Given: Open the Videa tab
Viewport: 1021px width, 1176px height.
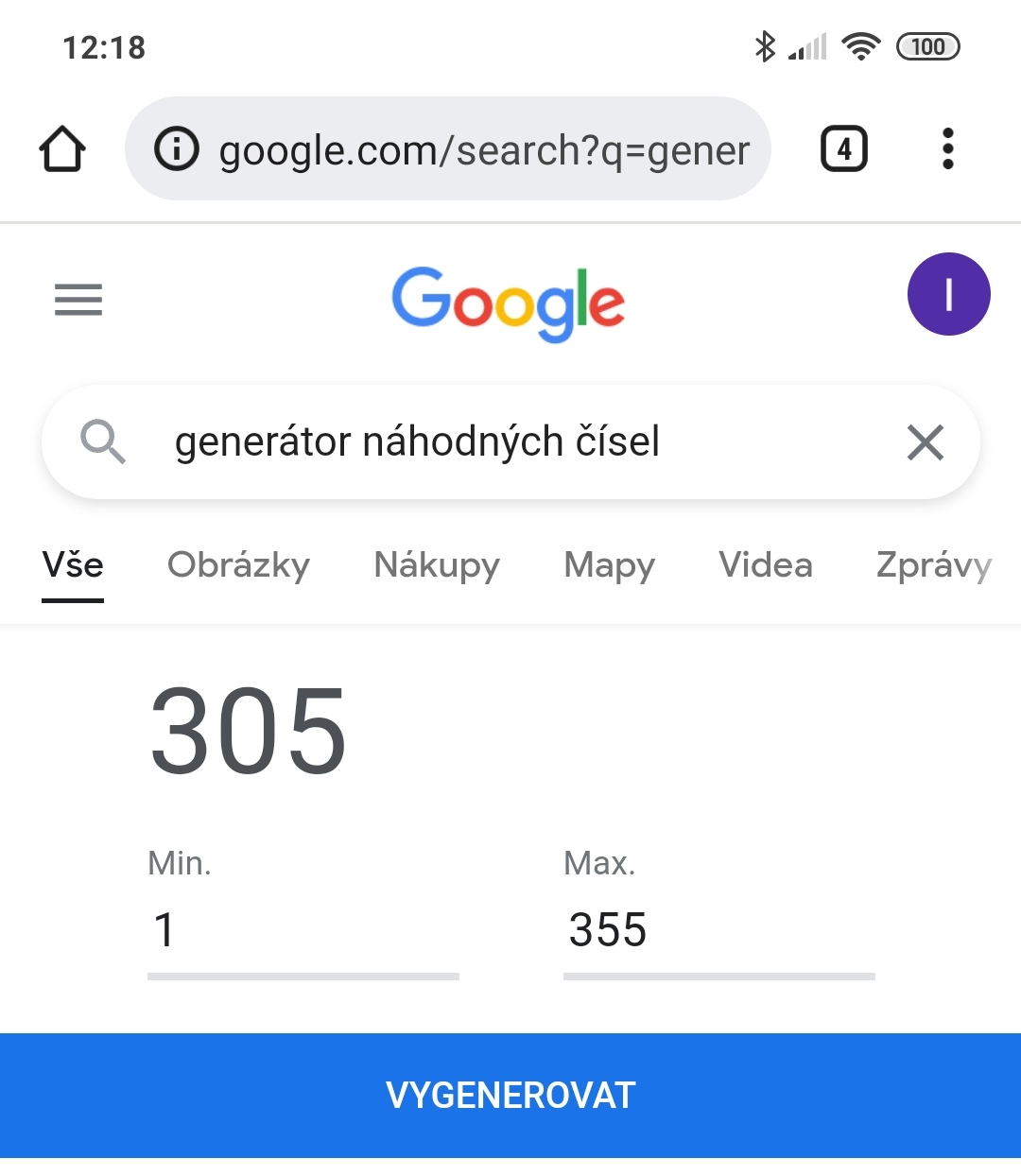Looking at the screenshot, I should click(765, 565).
